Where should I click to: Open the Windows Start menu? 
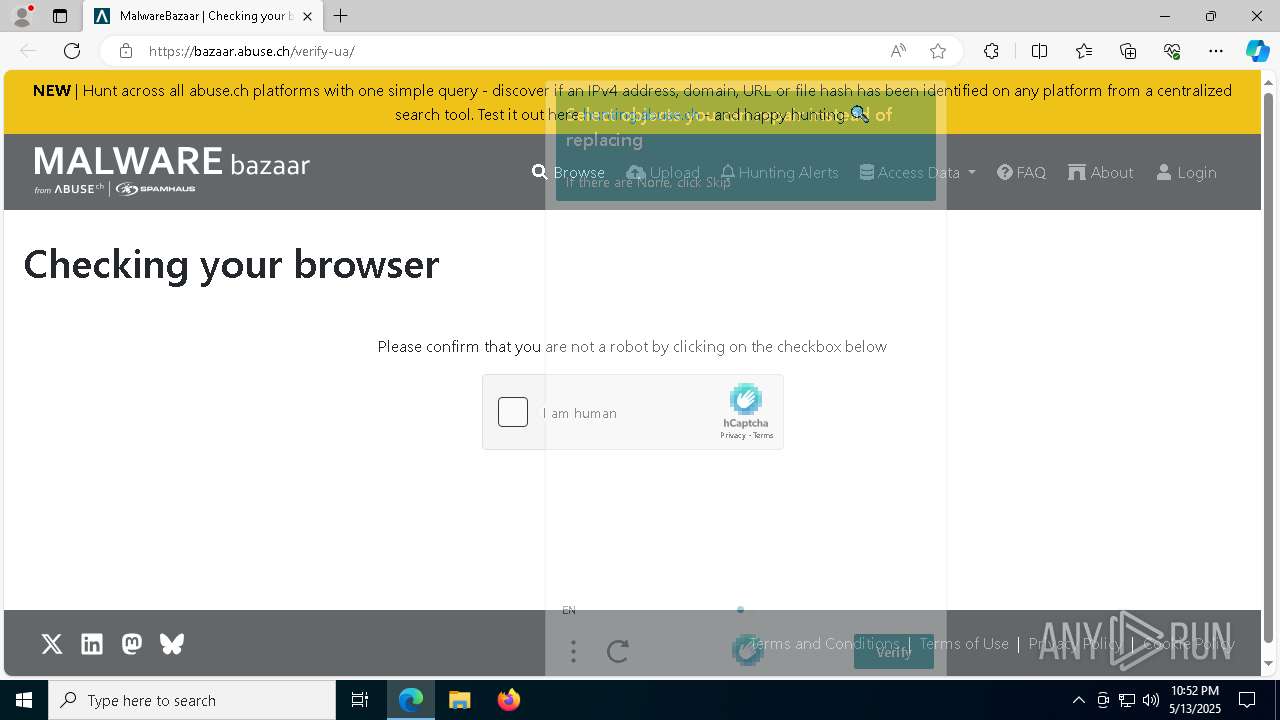(x=24, y=700)
